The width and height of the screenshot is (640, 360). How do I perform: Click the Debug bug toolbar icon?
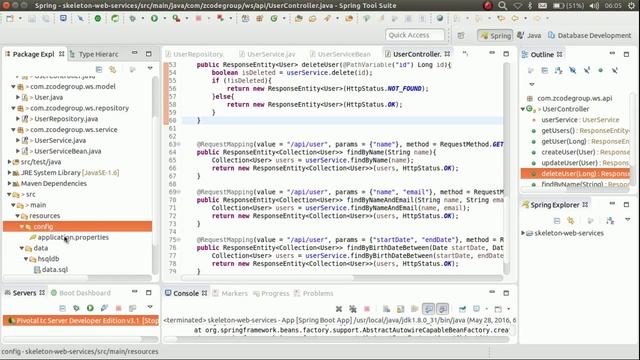pyautogui.click(x=132, y=18)
